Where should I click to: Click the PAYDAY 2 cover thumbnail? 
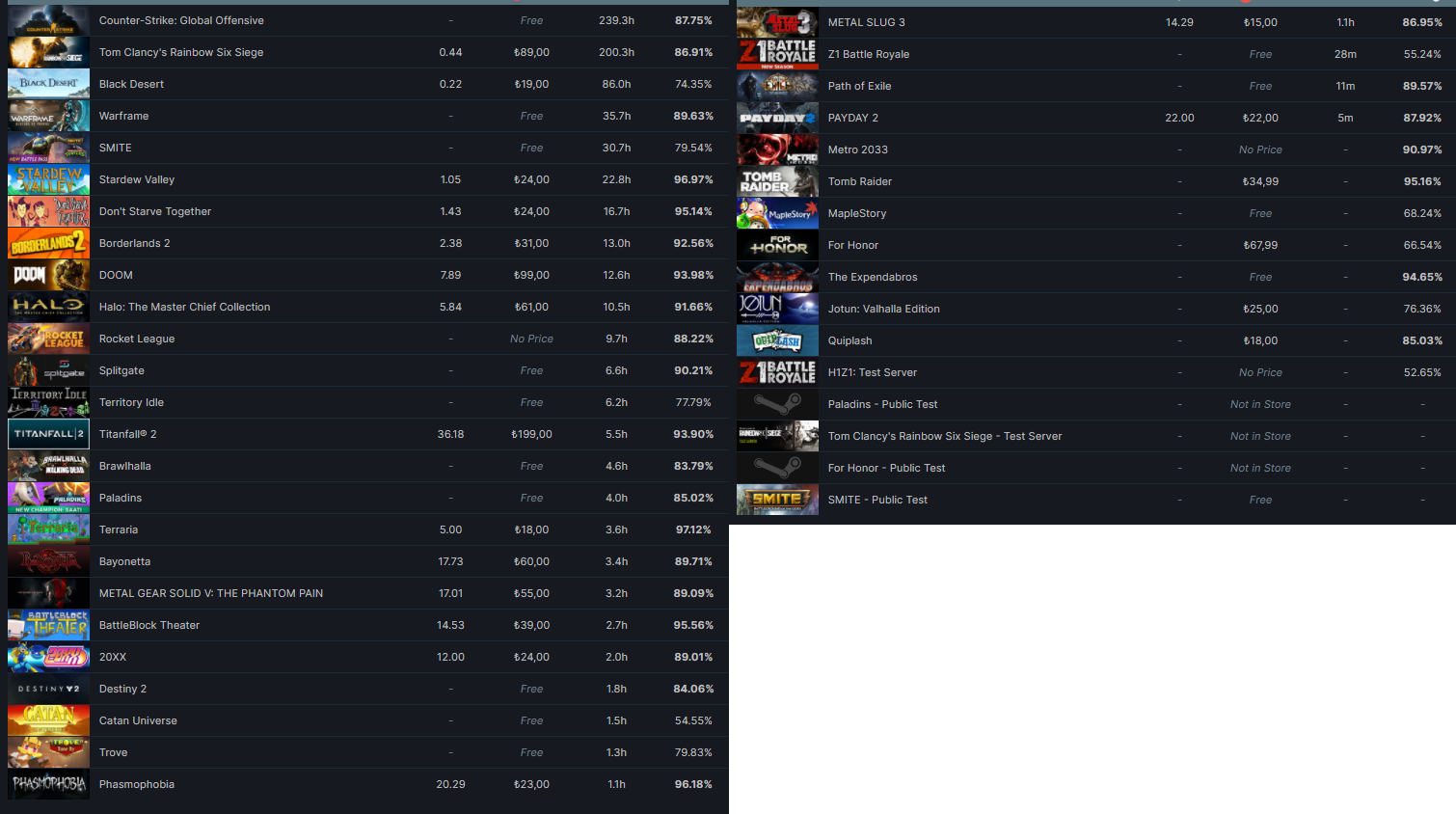777,118
